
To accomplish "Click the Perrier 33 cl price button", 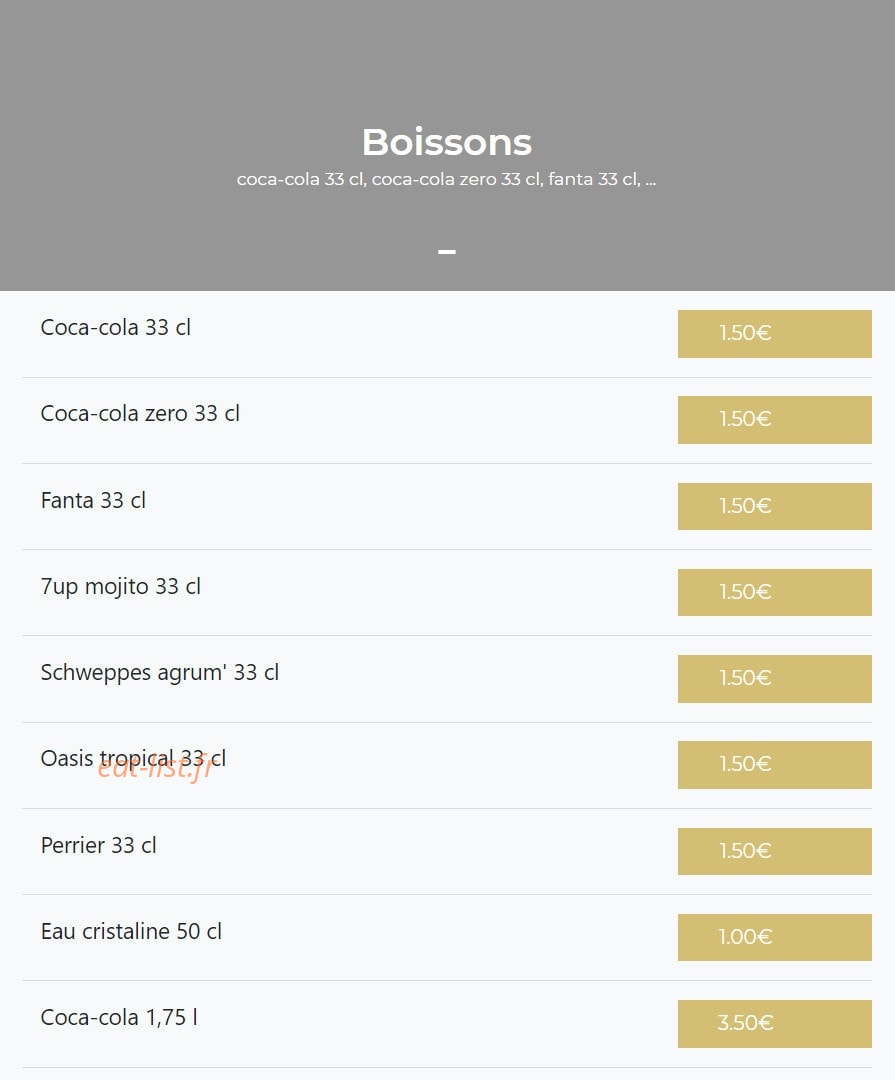I will click(x=774, y=851).
